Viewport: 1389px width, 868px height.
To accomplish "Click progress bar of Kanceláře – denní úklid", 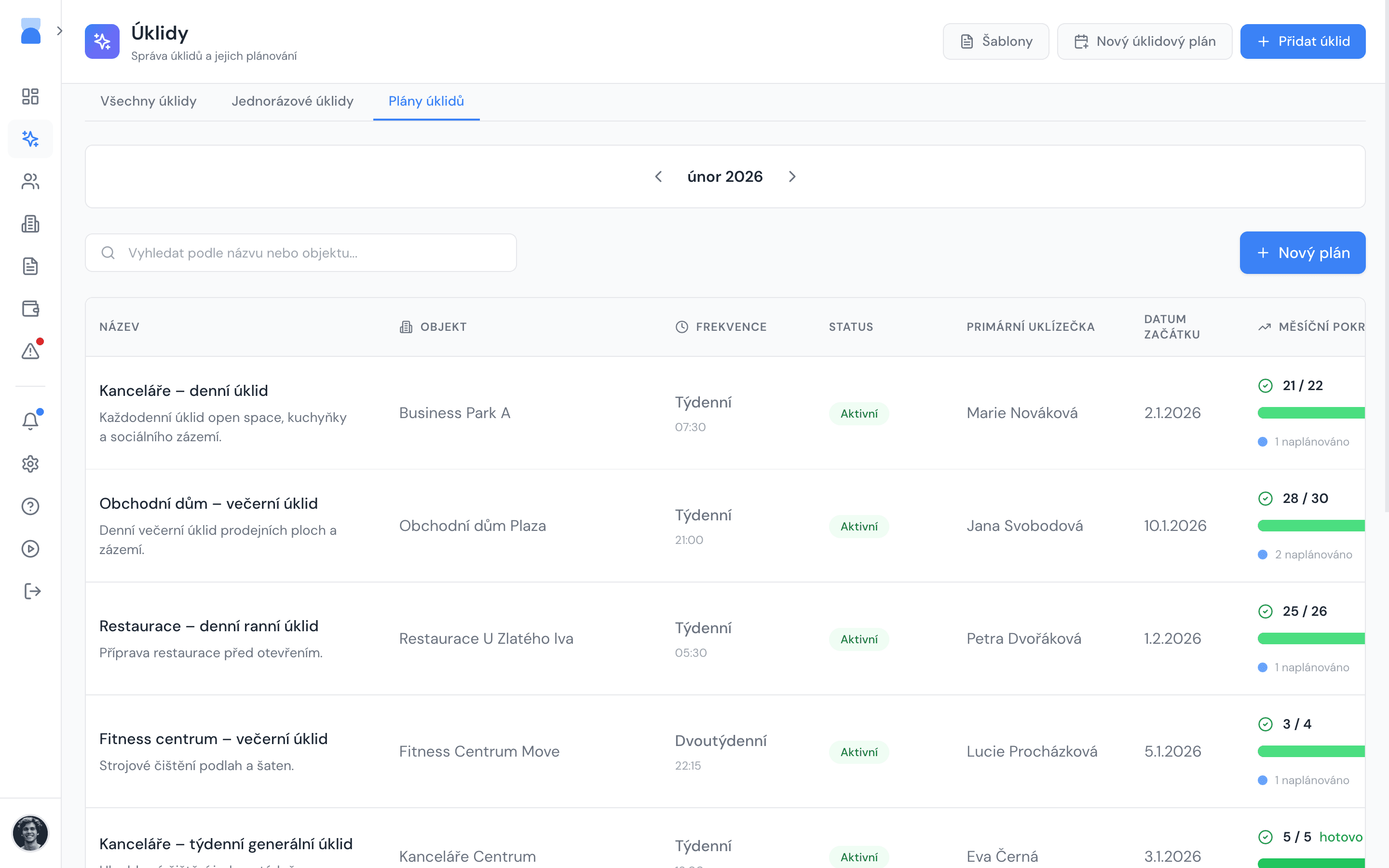I will (x=1310, y=413).
